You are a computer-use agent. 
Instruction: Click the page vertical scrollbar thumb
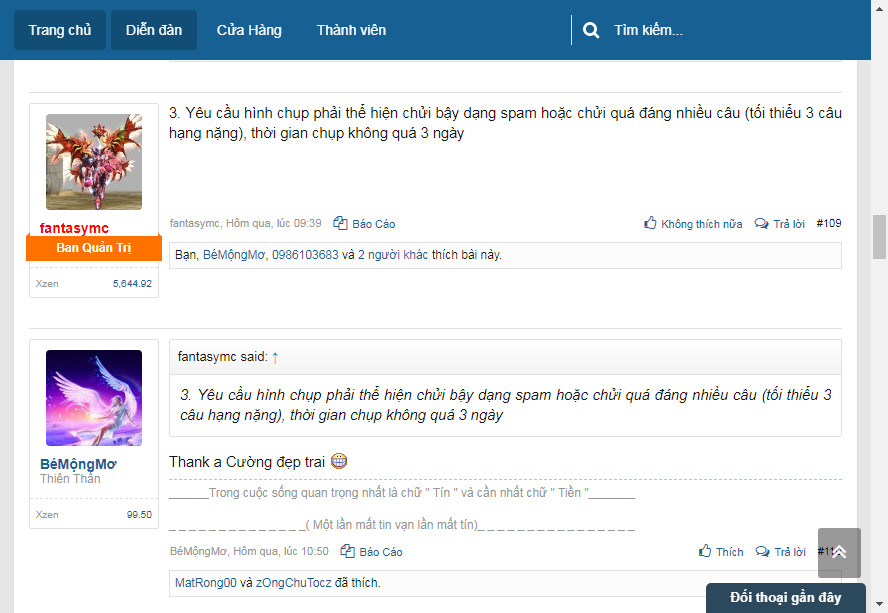tap(879, 236)
